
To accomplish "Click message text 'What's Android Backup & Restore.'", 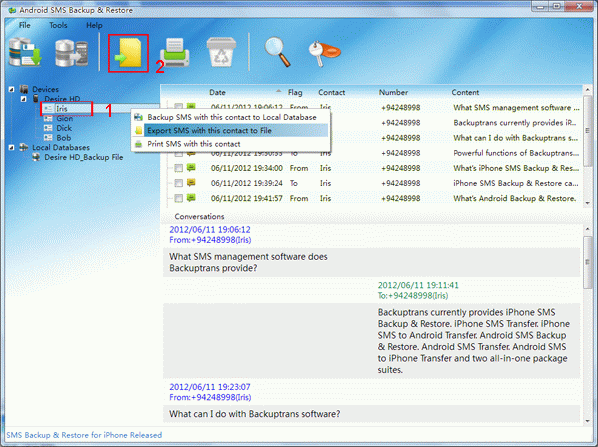I will (514, 198).
